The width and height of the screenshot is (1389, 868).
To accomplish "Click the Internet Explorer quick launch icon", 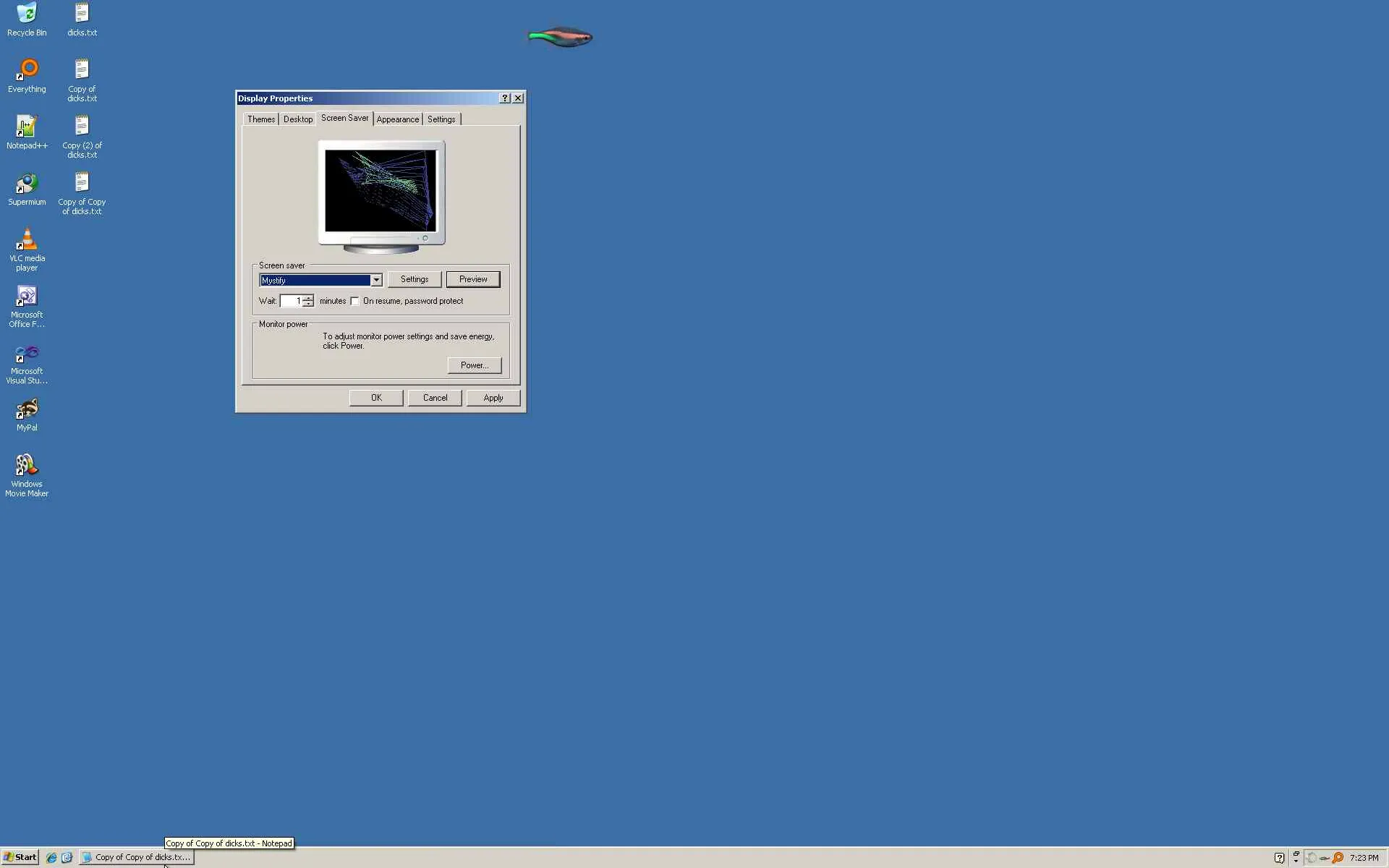I will tap(51, 857).
